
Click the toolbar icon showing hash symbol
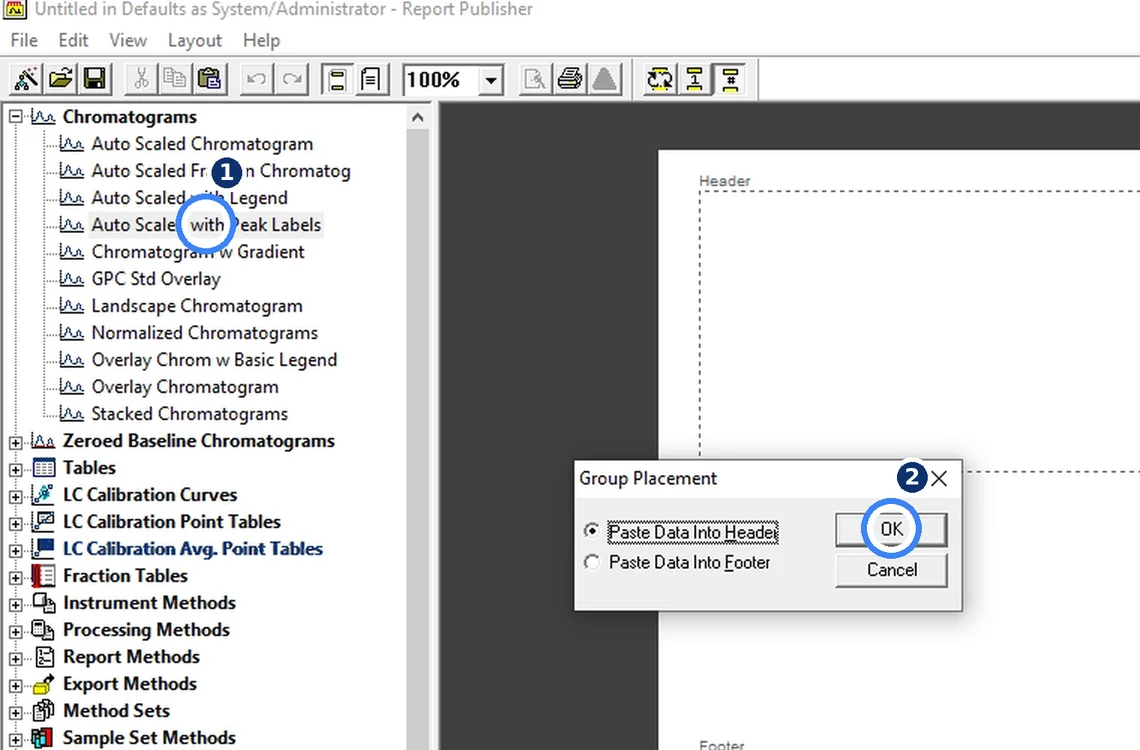pyautogui.click(x=730, y=78)
